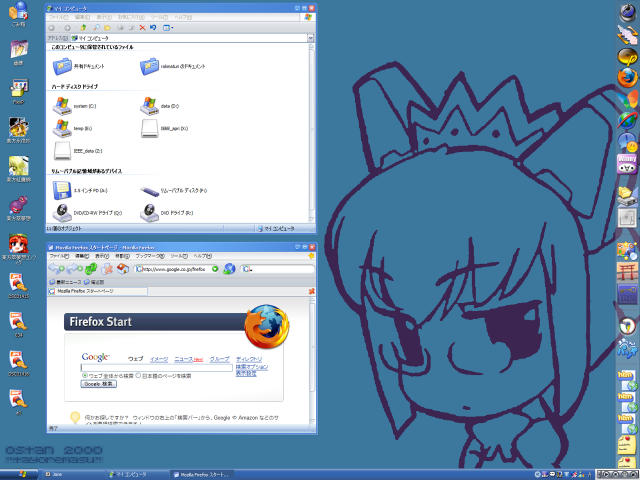Select 共有ドキュメント folder icon
Screen dimensions: 640x480
pos(62,66)
